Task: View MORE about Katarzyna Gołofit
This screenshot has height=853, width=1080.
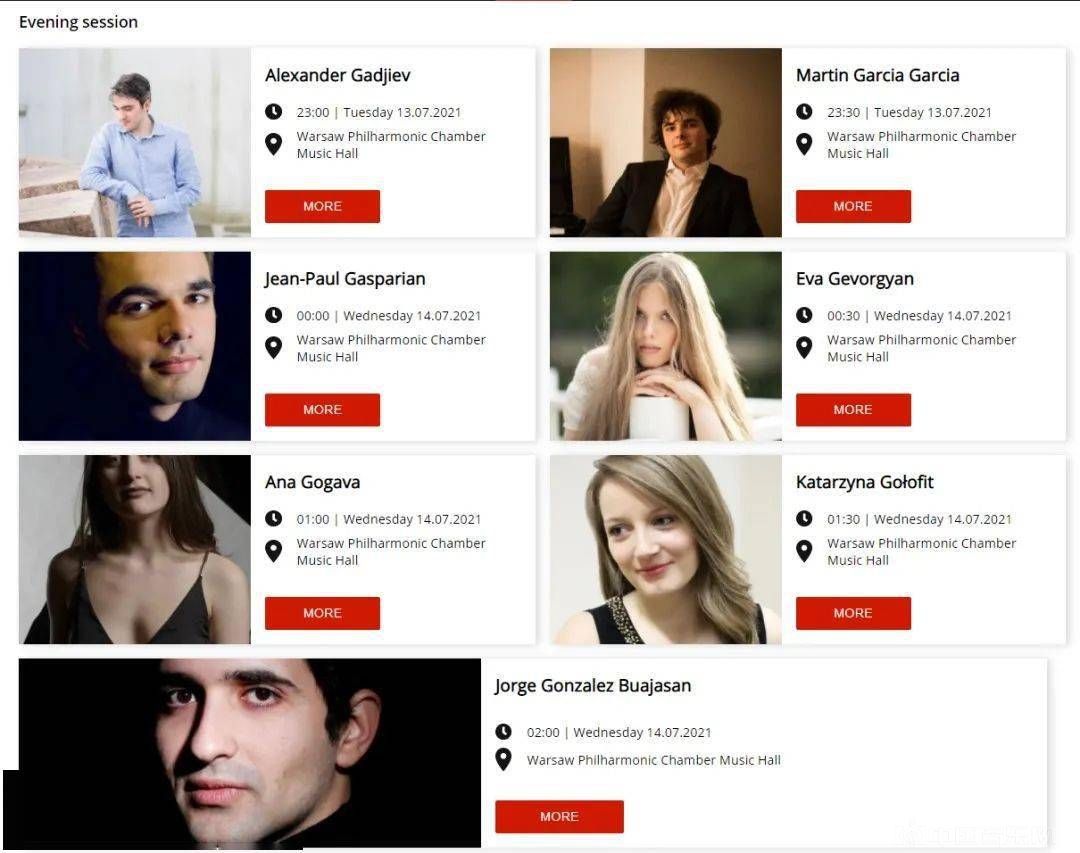Action: coord(853,613)
